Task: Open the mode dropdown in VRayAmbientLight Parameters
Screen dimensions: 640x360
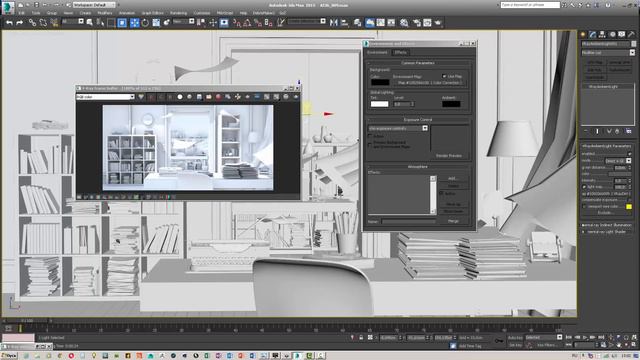Action: point(618,160)
